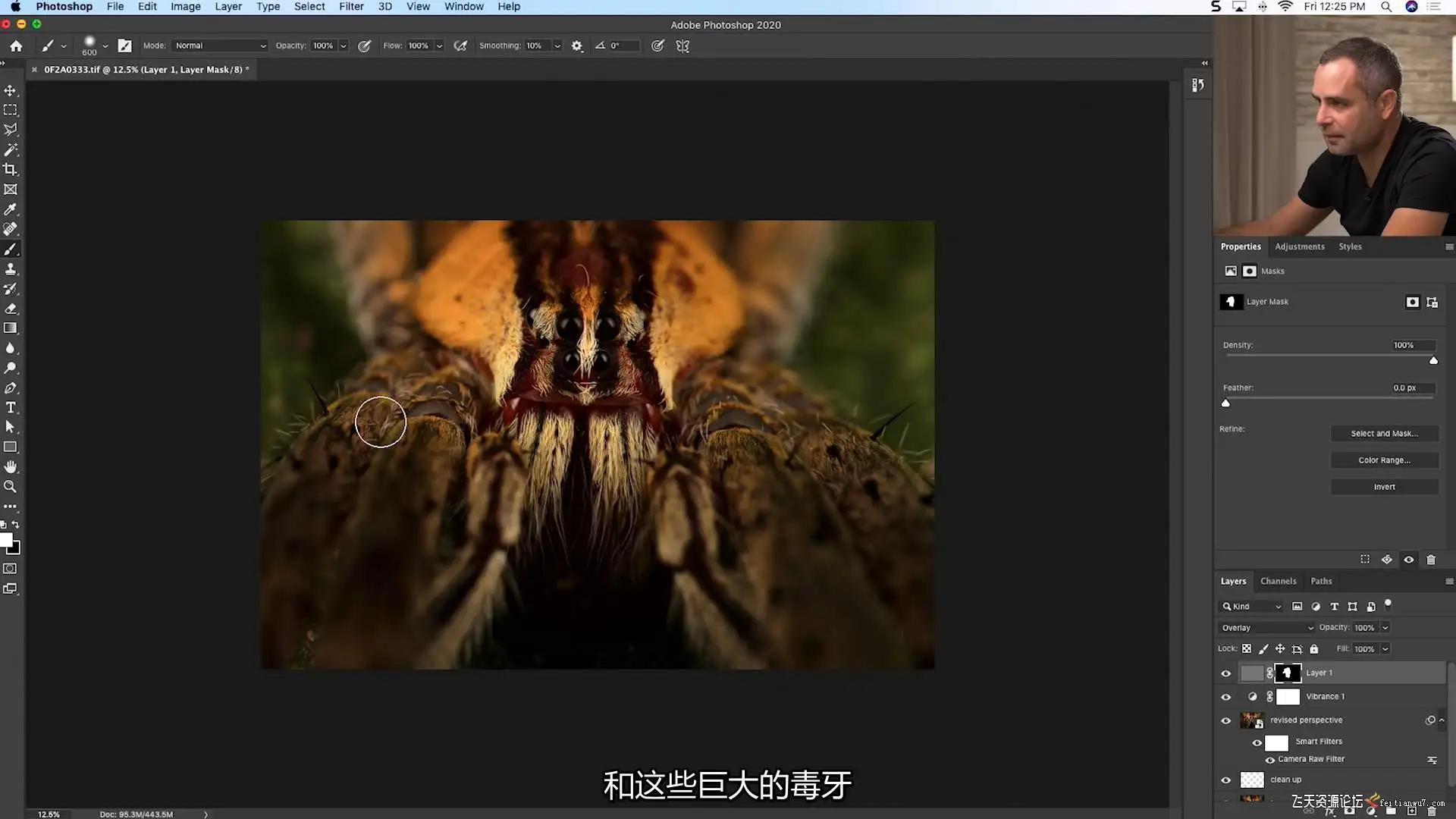Screen dimensions: 1456x819
Task: Select the Clone Stamp tool
Action: [x=11, y=269]
